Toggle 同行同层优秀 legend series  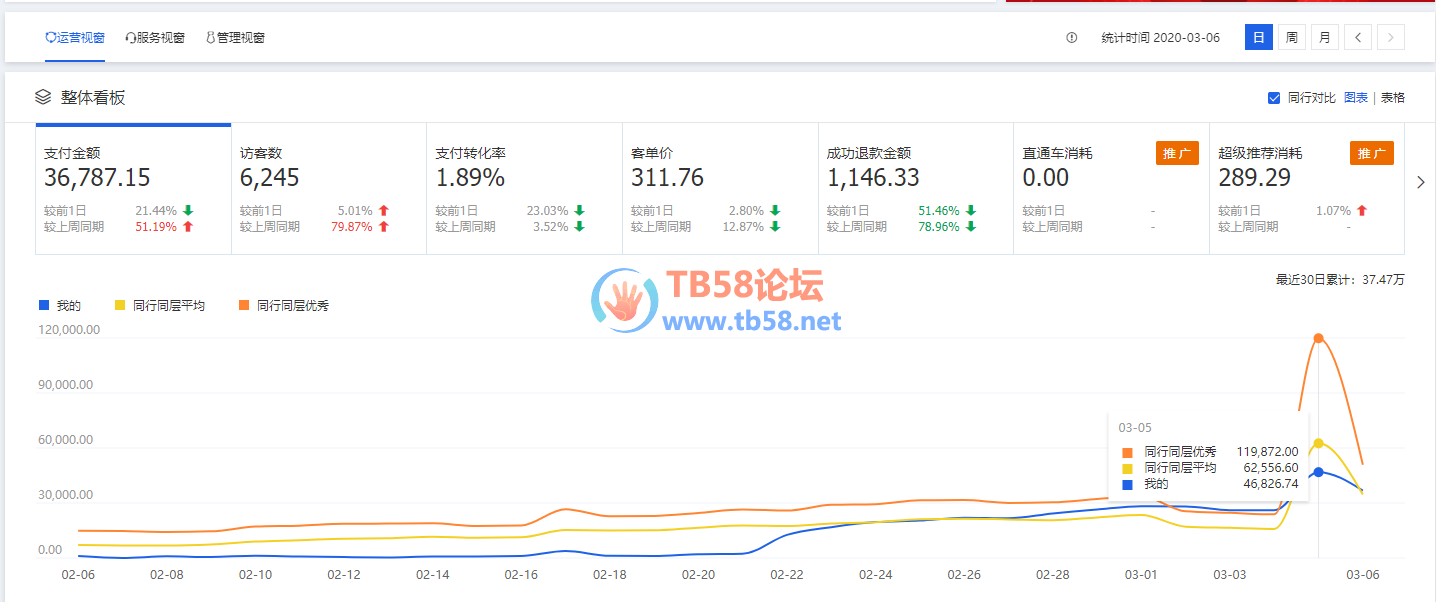tap(243, 305)
